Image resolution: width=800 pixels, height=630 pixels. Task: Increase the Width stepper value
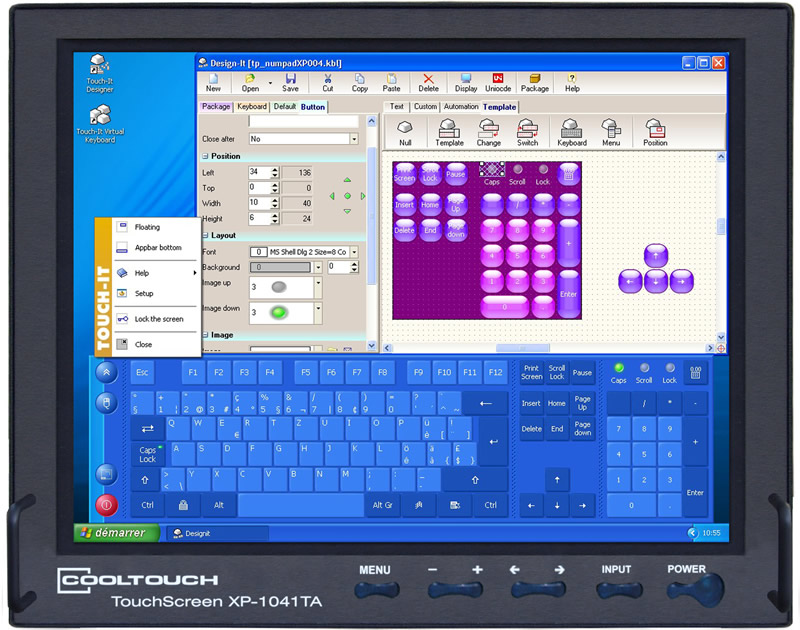point(275,200)
